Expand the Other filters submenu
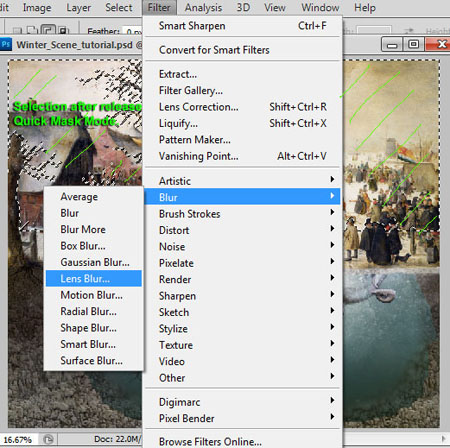The height and width of the screenshot is (448, 450). click(242, 378)
